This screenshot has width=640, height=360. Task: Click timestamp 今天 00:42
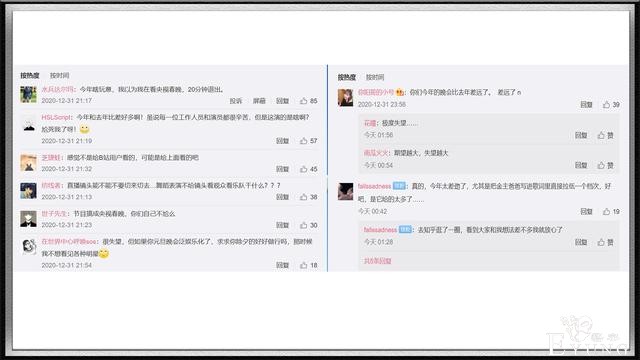pyautogui.click(x=372, y=211)
